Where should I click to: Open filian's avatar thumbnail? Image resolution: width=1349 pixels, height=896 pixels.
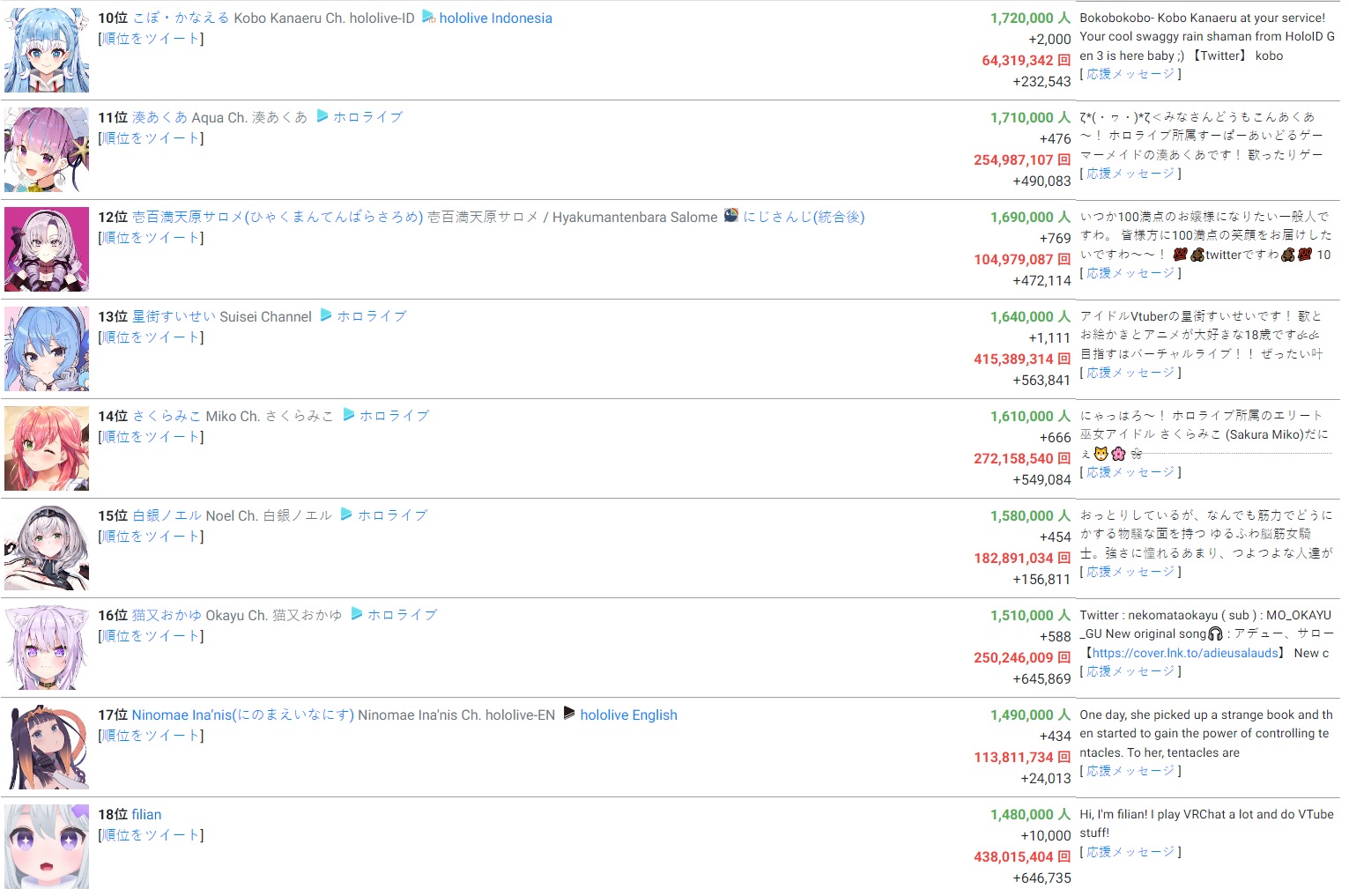pos(47,847)
